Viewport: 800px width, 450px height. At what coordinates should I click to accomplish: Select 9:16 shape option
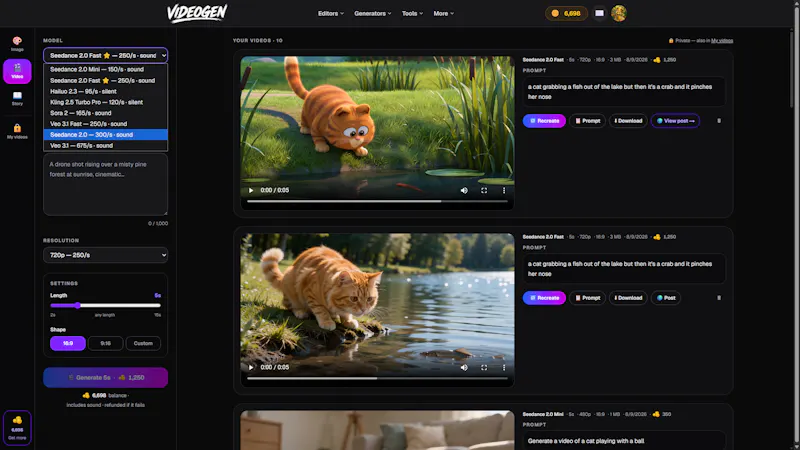pos(106,343)
